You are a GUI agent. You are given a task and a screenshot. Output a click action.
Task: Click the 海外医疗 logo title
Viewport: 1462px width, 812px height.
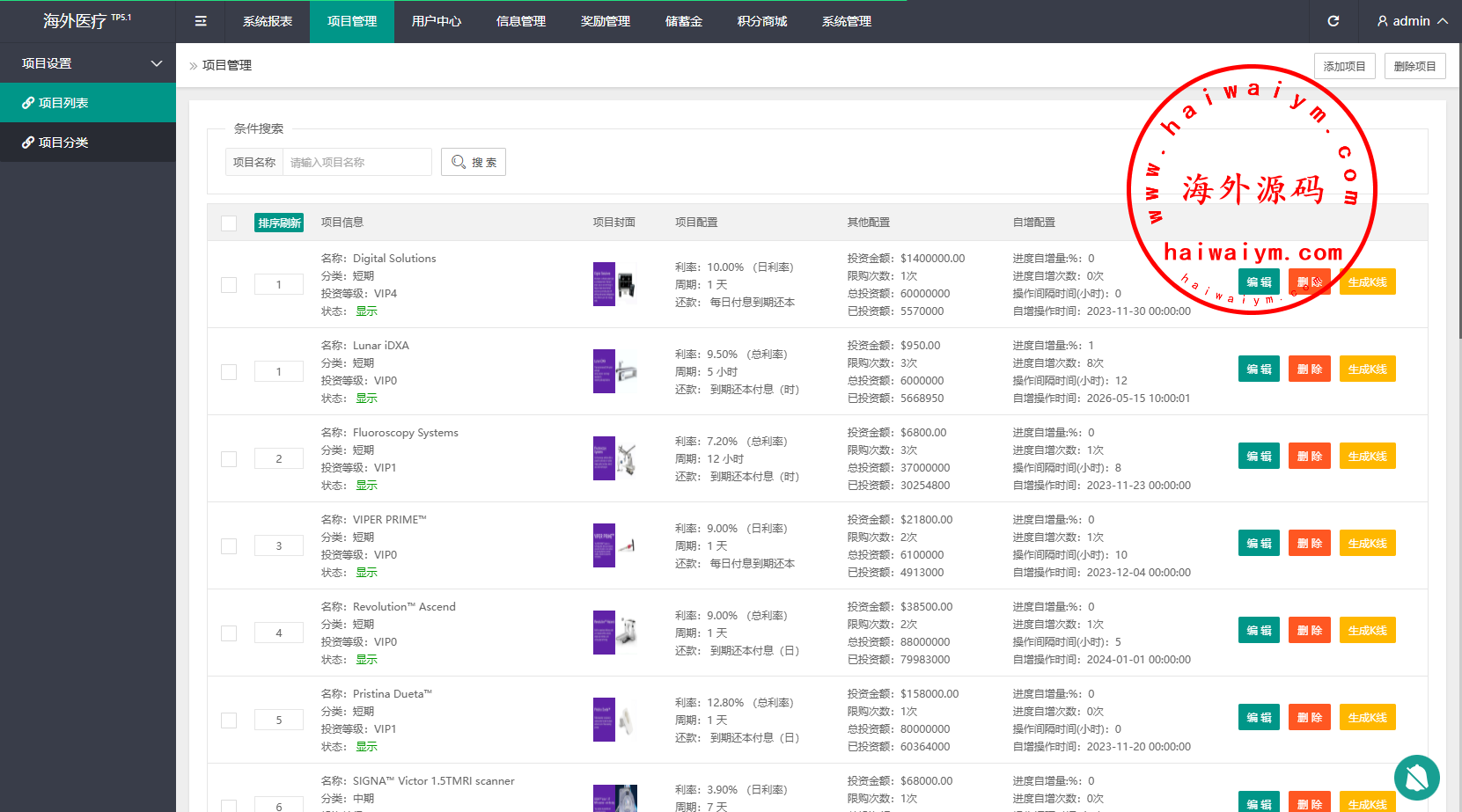[x=87, y=20]
